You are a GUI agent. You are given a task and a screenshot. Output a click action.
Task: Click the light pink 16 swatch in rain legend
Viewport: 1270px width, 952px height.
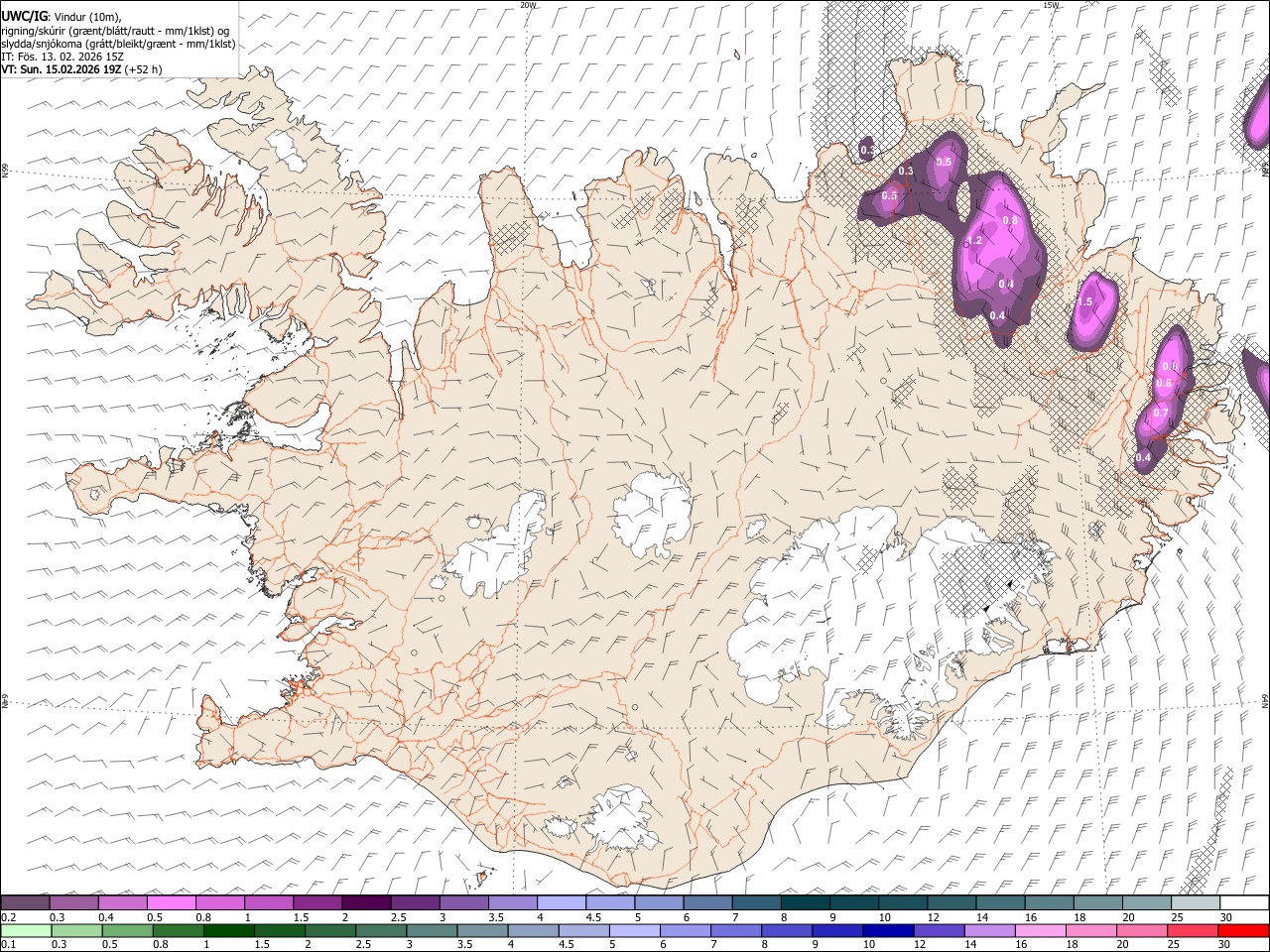pos(1041,931)
